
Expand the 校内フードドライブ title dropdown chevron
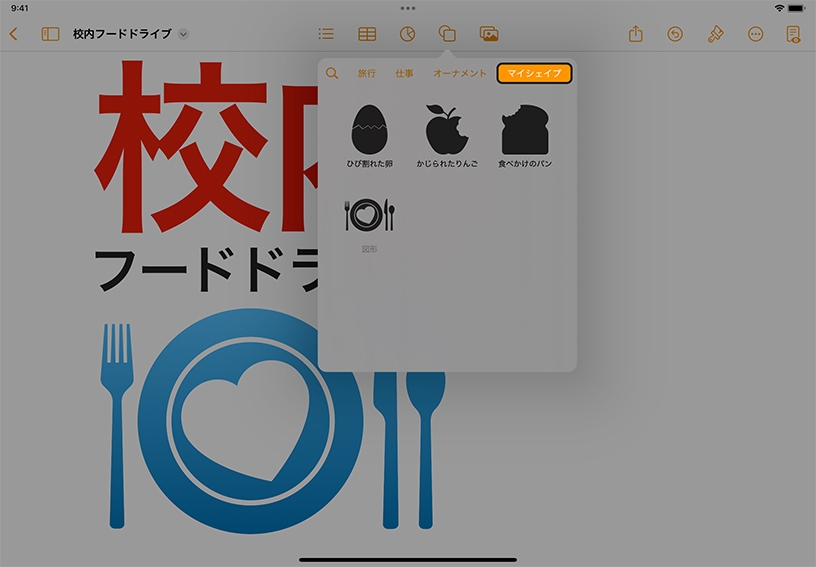[x=183, y=34]
